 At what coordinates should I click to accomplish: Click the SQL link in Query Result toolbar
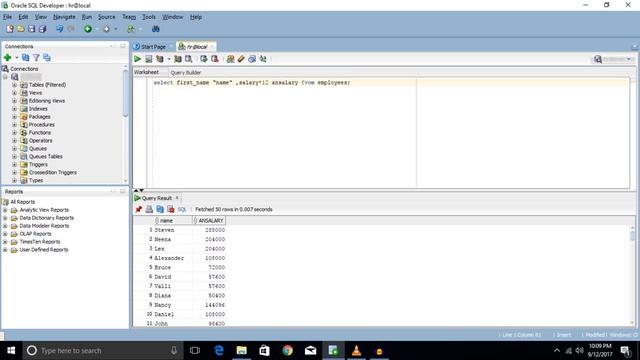click(182, 209)
